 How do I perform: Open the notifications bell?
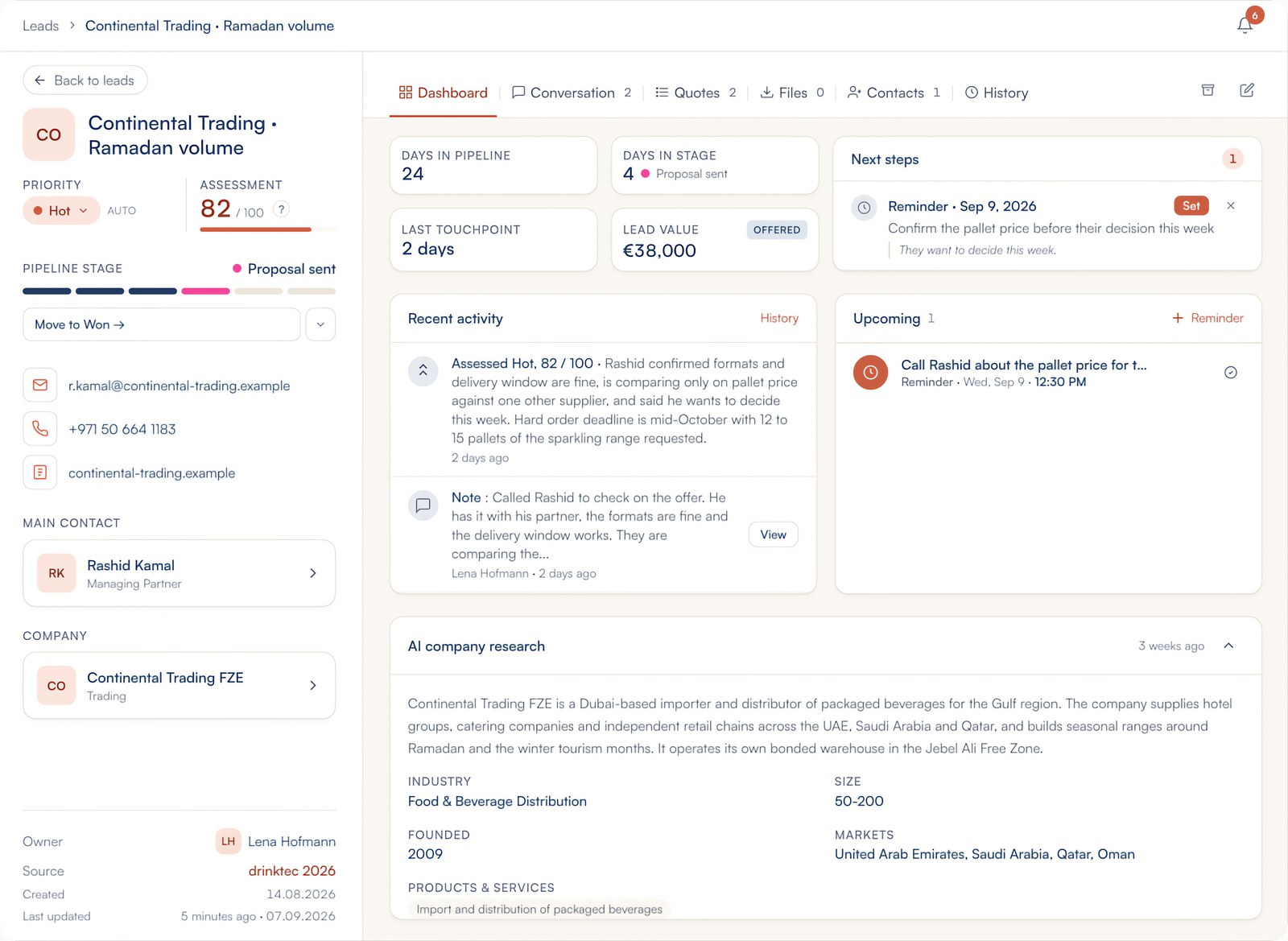click(1245, 25)
